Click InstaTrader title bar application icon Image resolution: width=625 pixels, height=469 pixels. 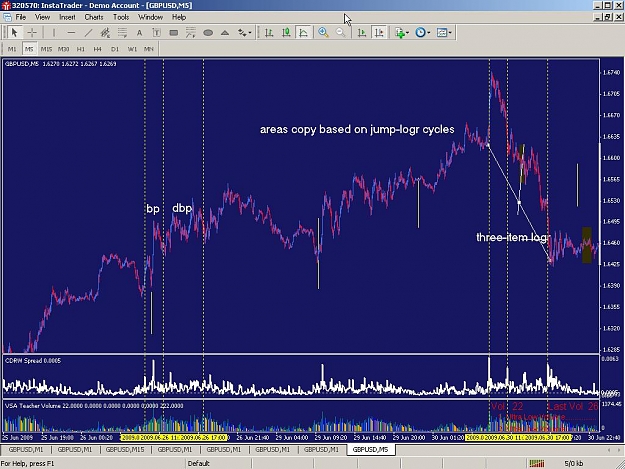tap(6, 5)
